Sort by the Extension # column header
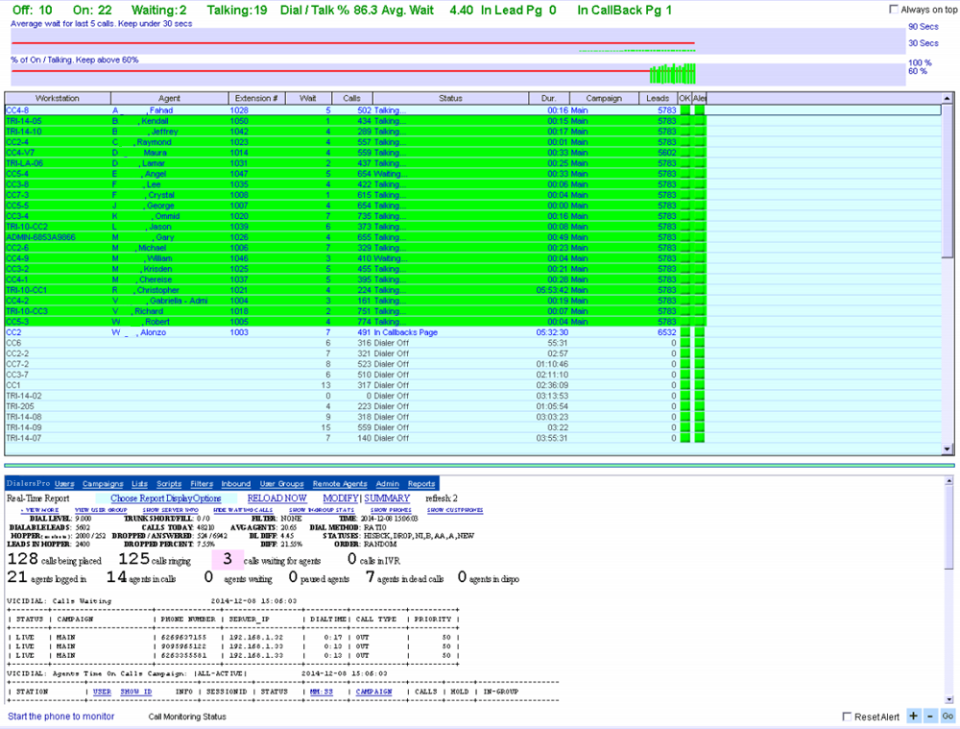 pyautogui.click(x=257, y=98)
